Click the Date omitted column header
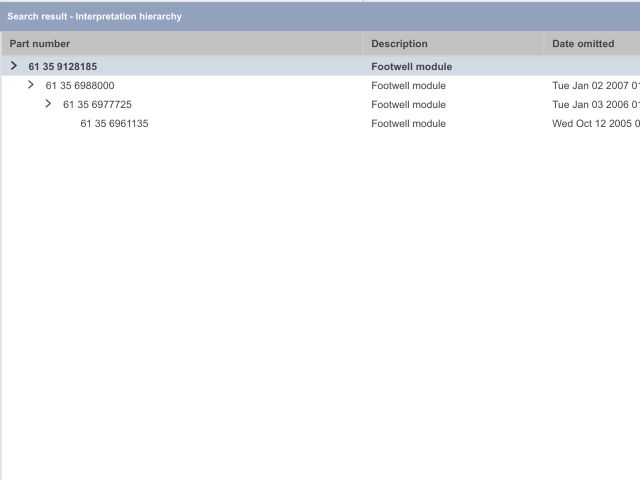This screenshot has height=480, width=640. 583,44
